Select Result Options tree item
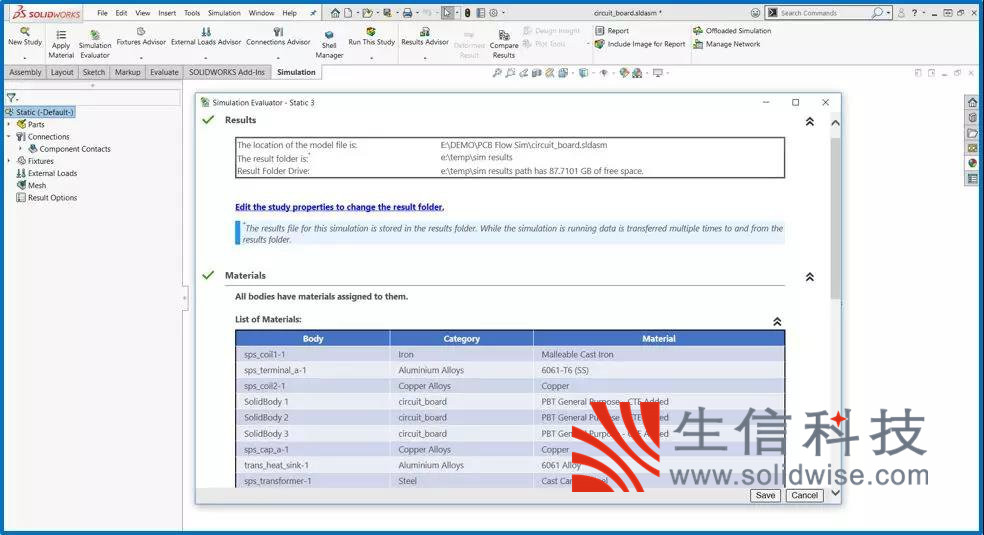The height and width of the screenshot is (535, 984). [x=46, y=198]
